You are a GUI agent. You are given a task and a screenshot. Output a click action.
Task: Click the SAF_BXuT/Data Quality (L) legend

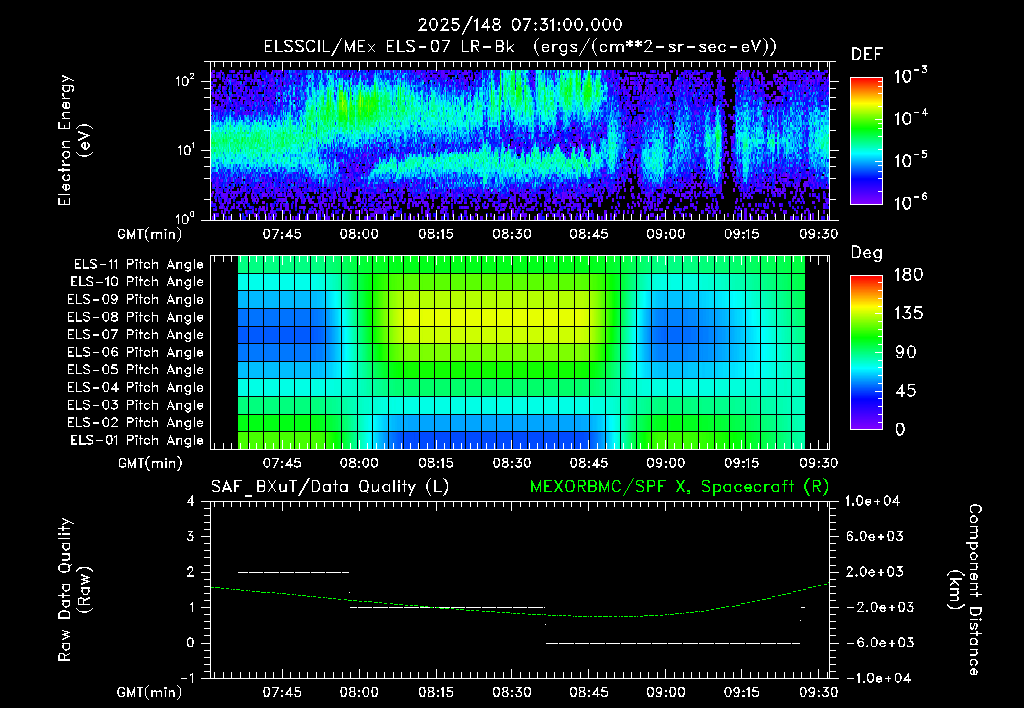click(x=330, y=487)
